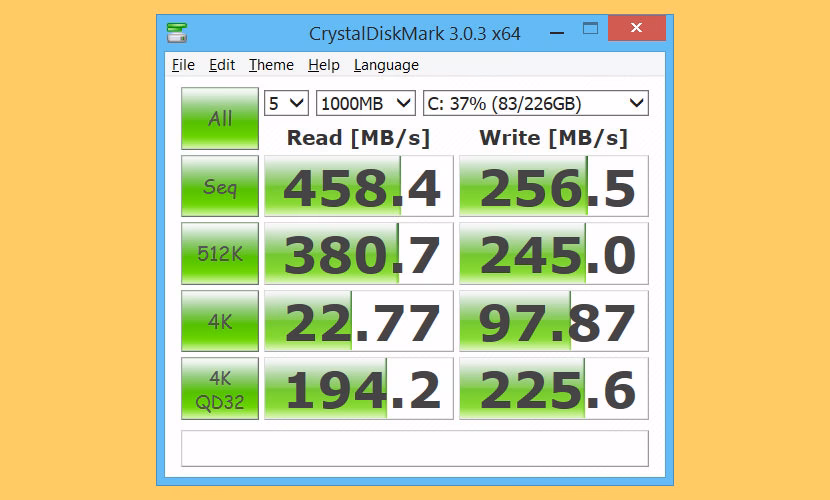Start the 512K random test
830x500 pixels.
click(x=220, y=253)
